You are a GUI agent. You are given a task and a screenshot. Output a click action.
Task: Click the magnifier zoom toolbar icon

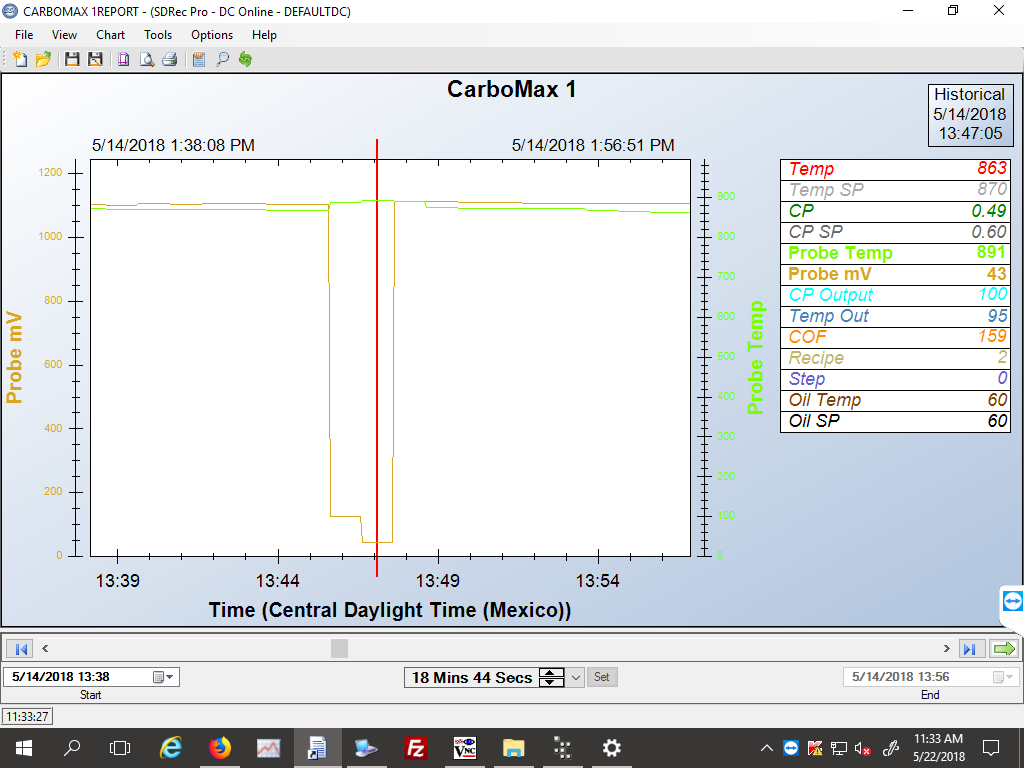tap(222, 59)
